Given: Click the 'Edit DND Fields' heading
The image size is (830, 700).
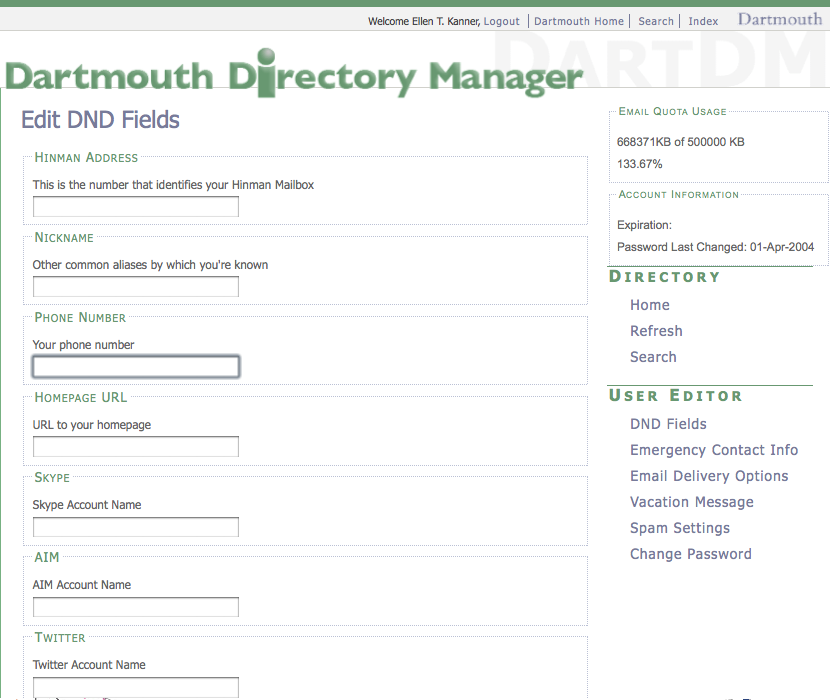Looking at the screenshot, I should coord(100,120).
